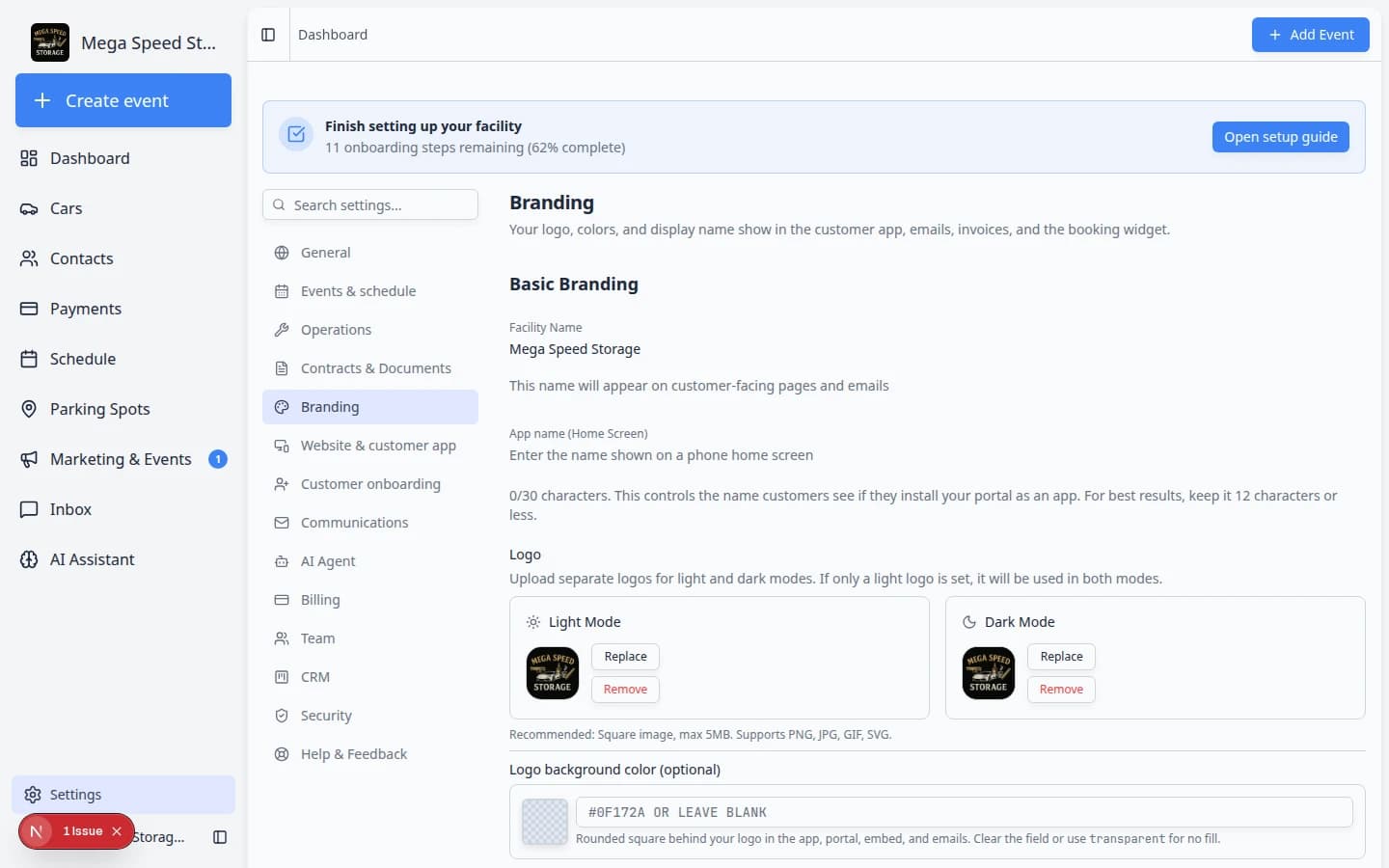
Task: Toggle the sidebar panel icon next to Dashboard breadcrumb
Action: coord(268,35)
